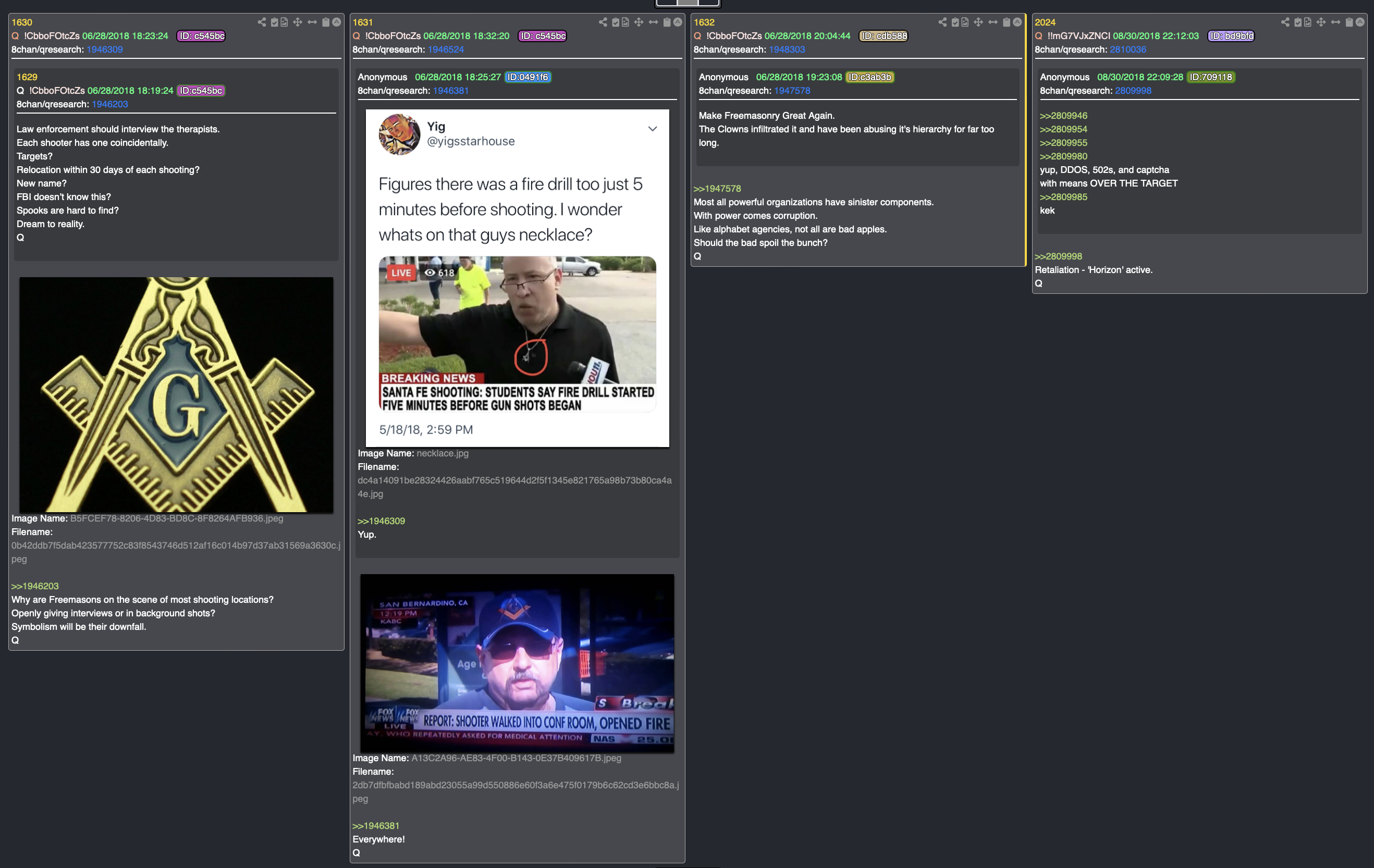1374x868 pixels.
Task: Click the clipboard-check icon on post 1630
Action: point(275,22)
